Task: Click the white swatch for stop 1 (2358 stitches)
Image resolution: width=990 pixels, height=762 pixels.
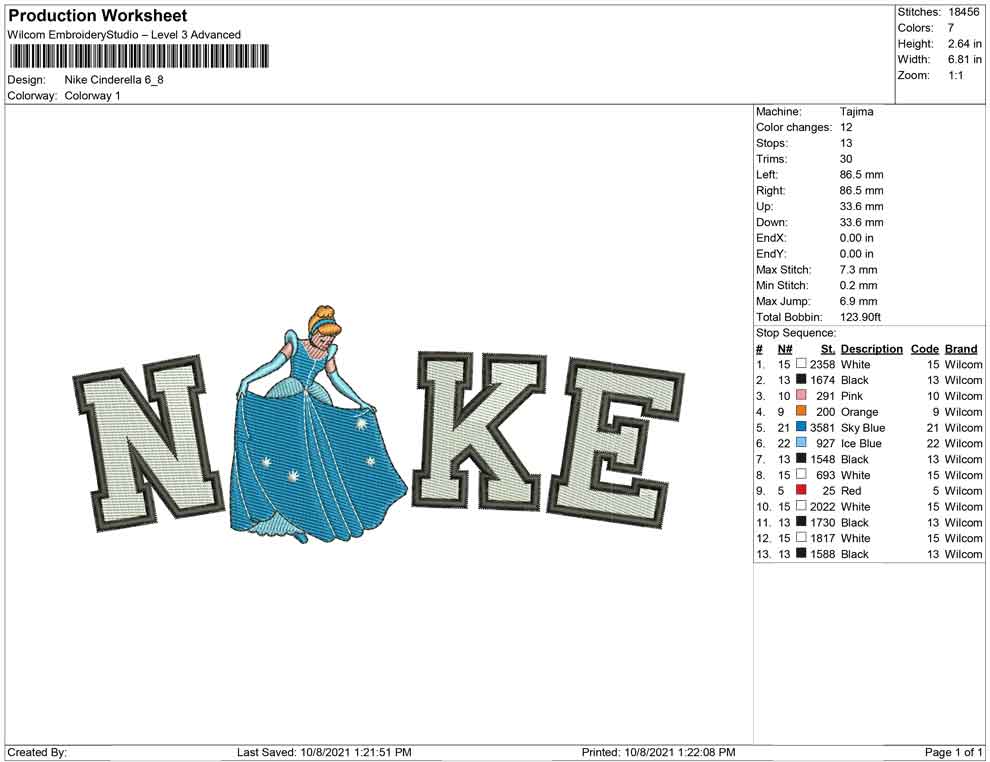Action: point(801,364)
